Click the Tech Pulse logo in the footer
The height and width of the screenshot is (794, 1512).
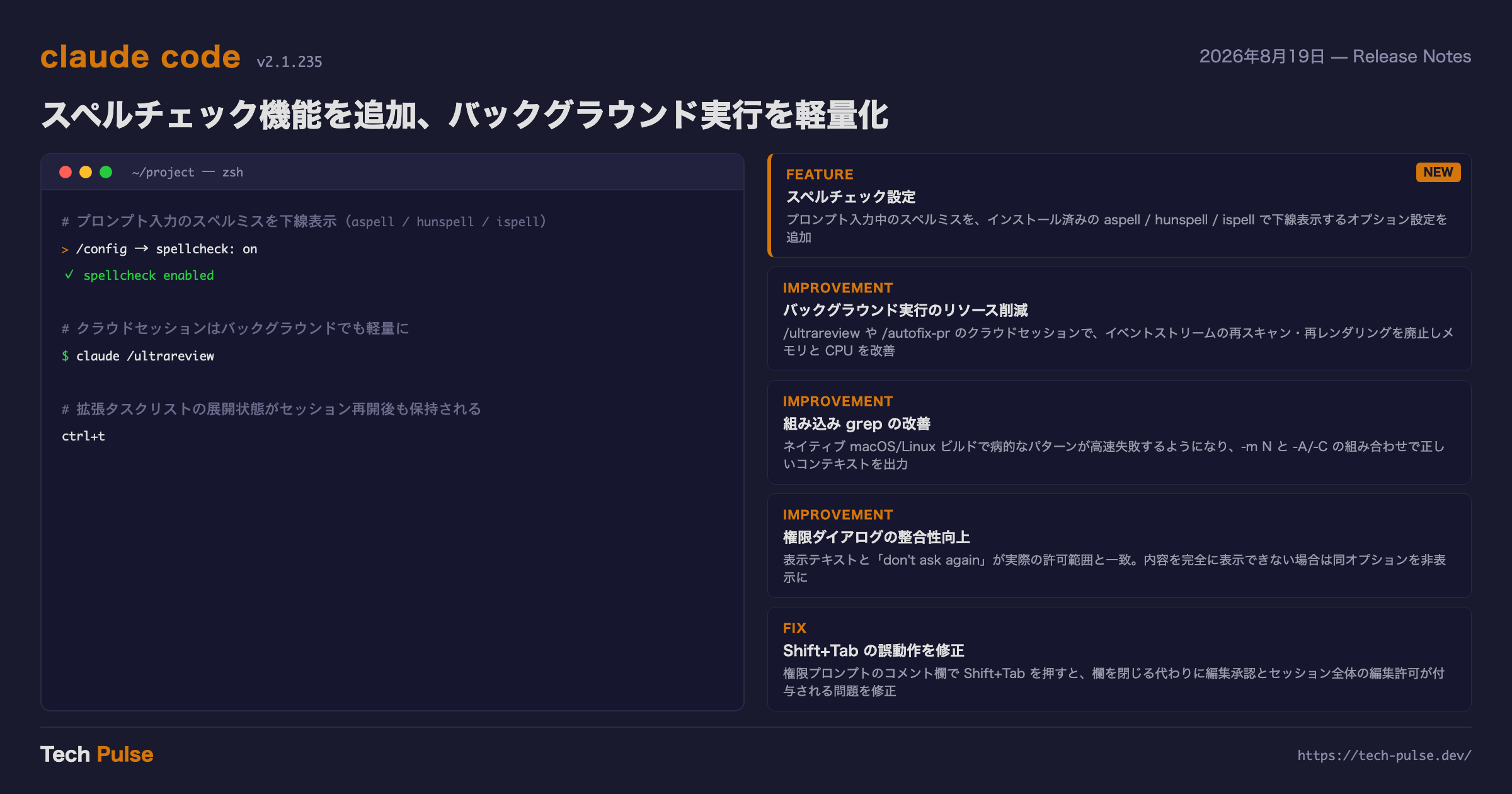tap(97, 754)
